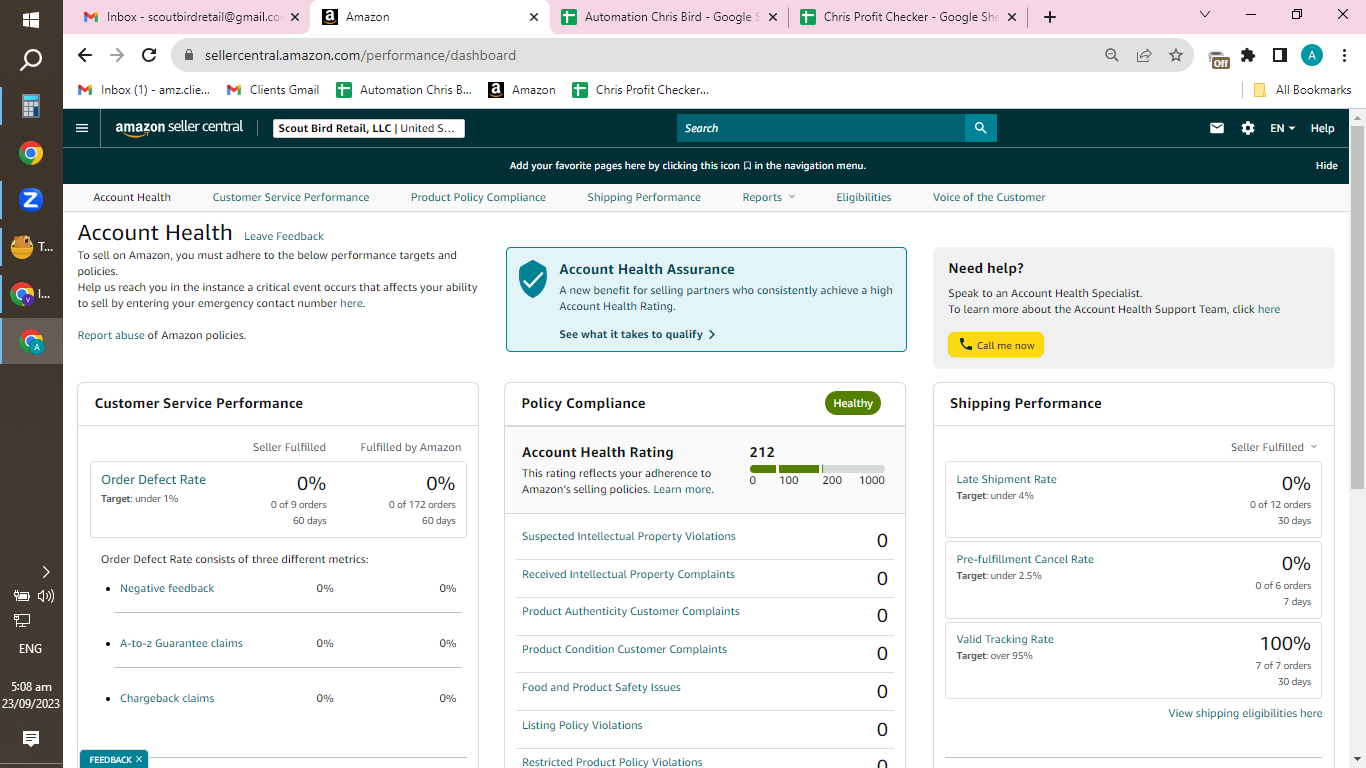Open the EN language dropdown
The height and width of the screenshot is (768, 1366).
pyautogui.click(x=1282, y=128)
